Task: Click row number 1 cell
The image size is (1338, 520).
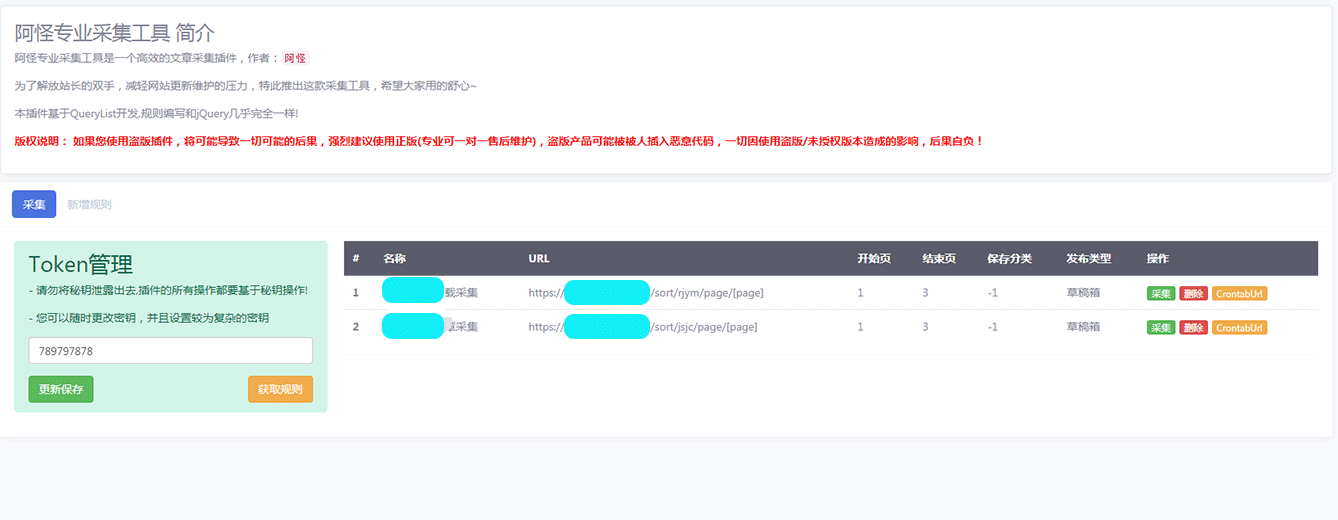Action: tap(356, 293)
